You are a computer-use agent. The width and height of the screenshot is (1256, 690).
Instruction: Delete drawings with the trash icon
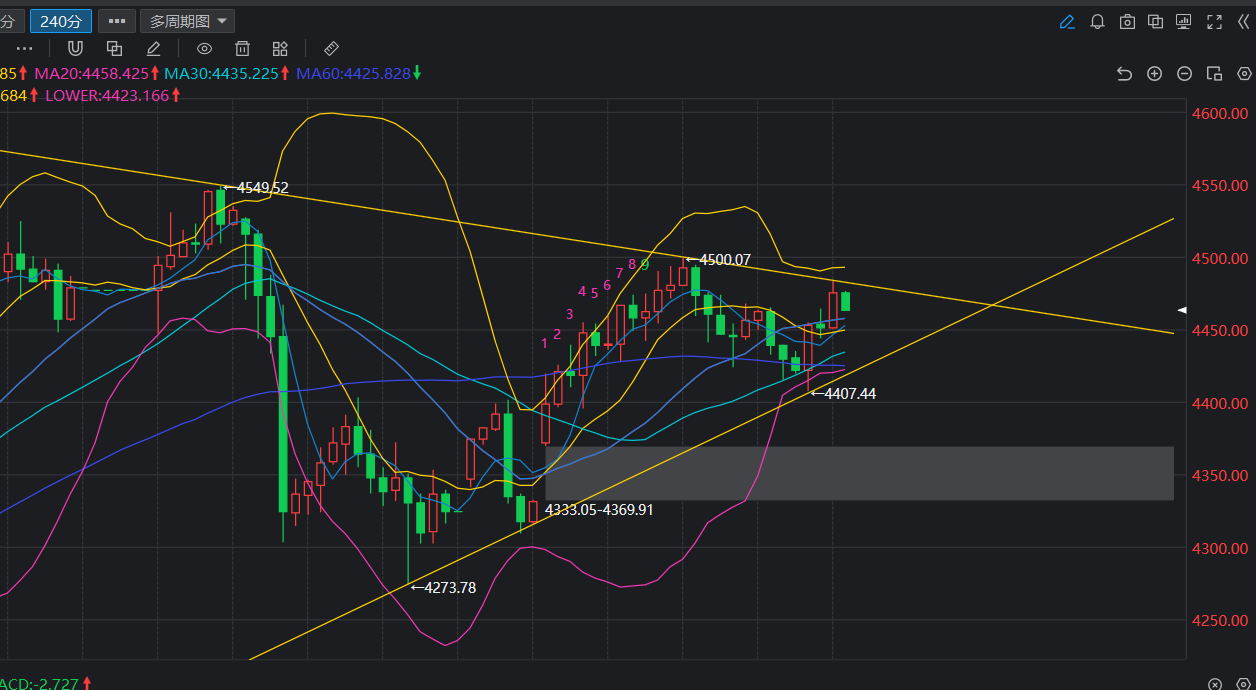(242, 48)
